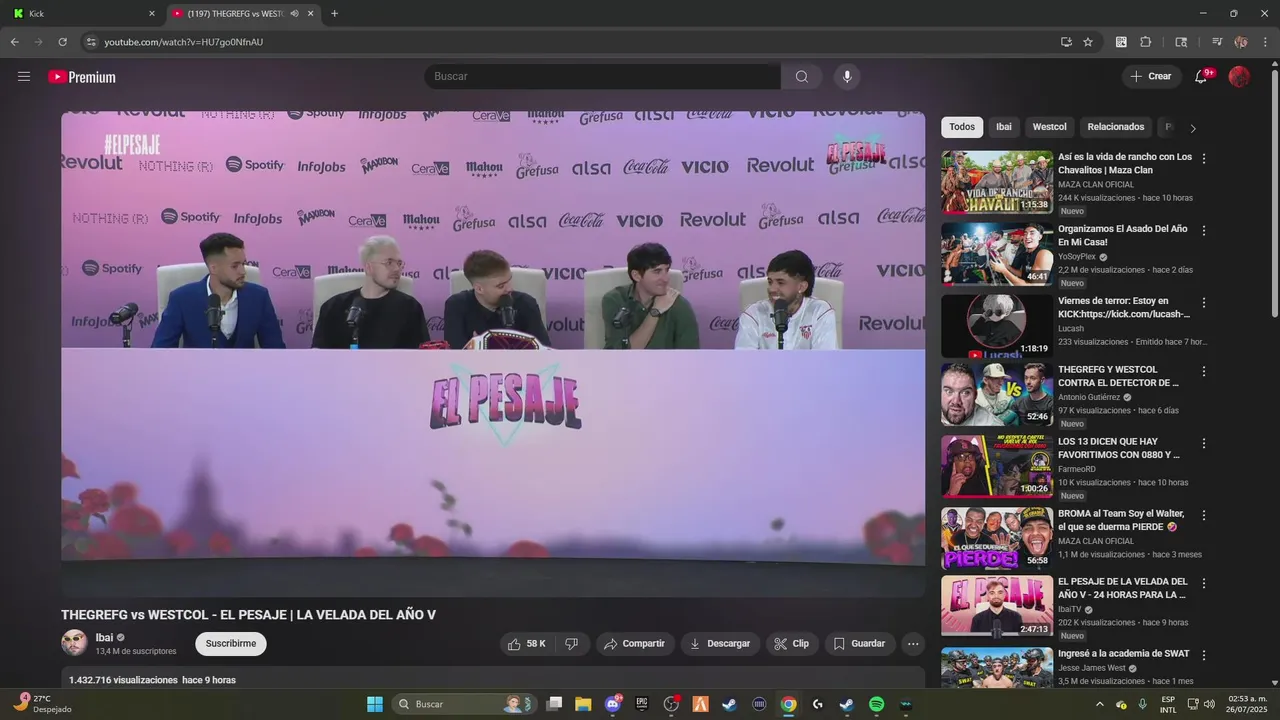1280x720 pixels.
Task: Open the Ibai channel avatar
Action: tap(74, 643)
